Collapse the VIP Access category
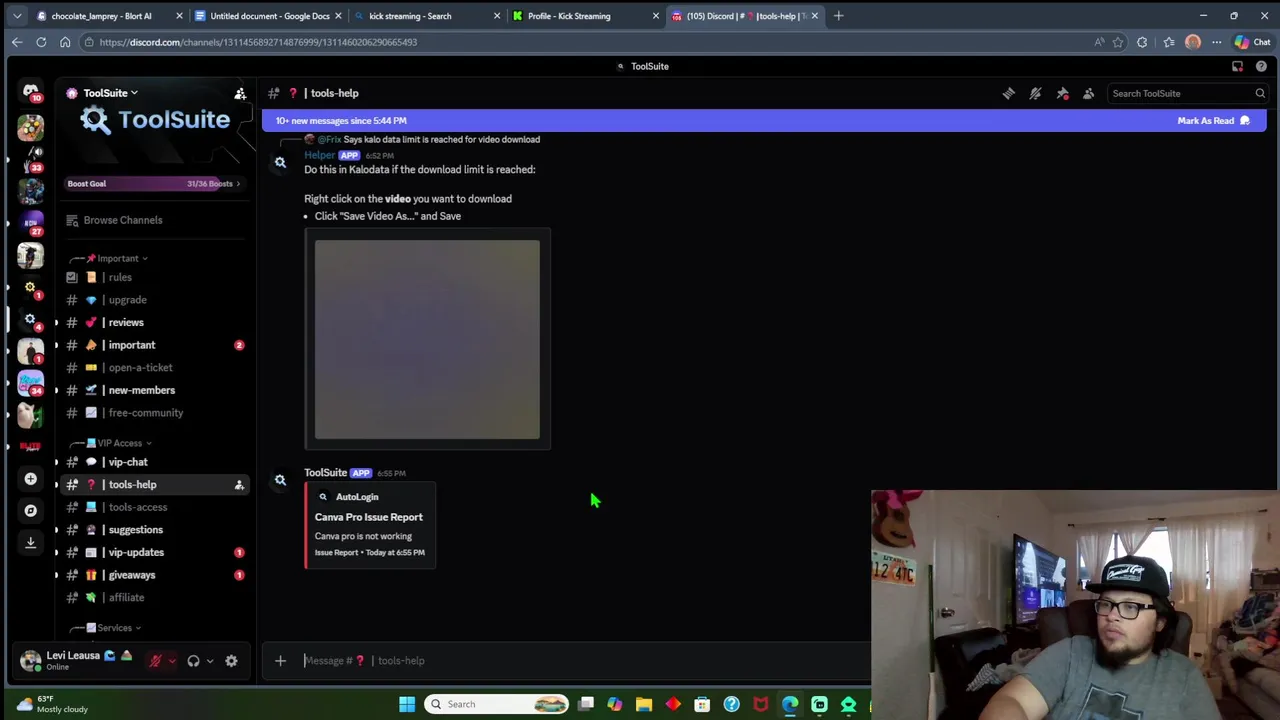Image resolution: width=1280 pixels, height=720 pixels. 119,443
